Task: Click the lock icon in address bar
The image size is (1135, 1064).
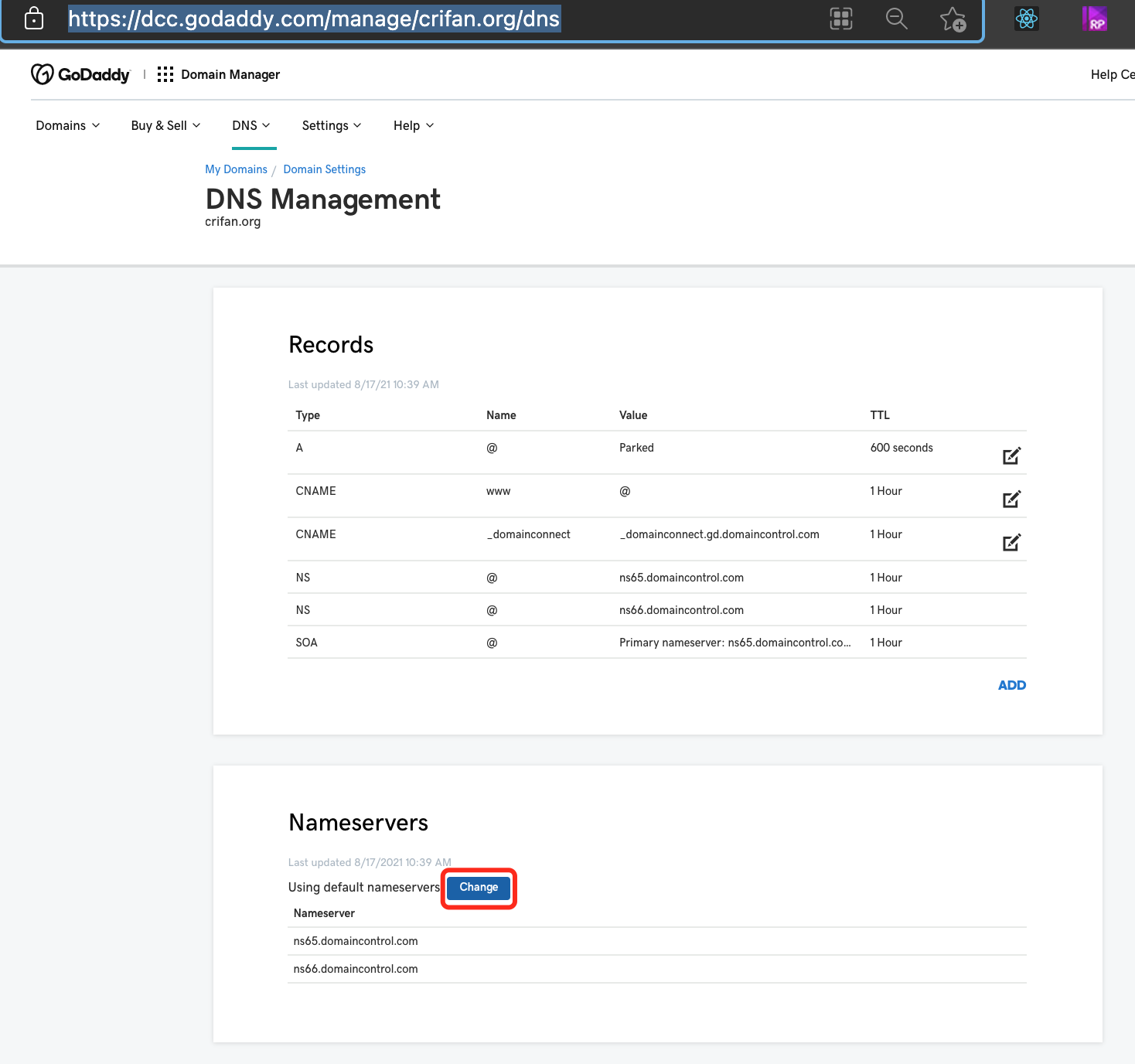Action: click(x=34, y=18)
